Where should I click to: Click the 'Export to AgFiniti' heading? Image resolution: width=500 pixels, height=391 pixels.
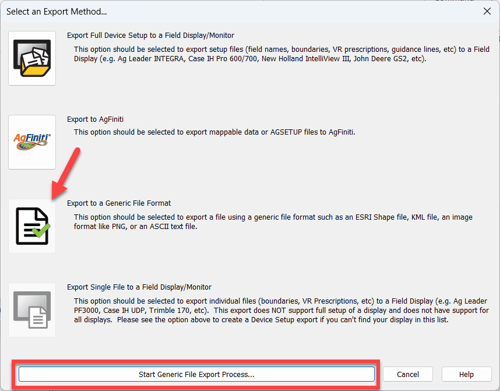click(95, 119)
